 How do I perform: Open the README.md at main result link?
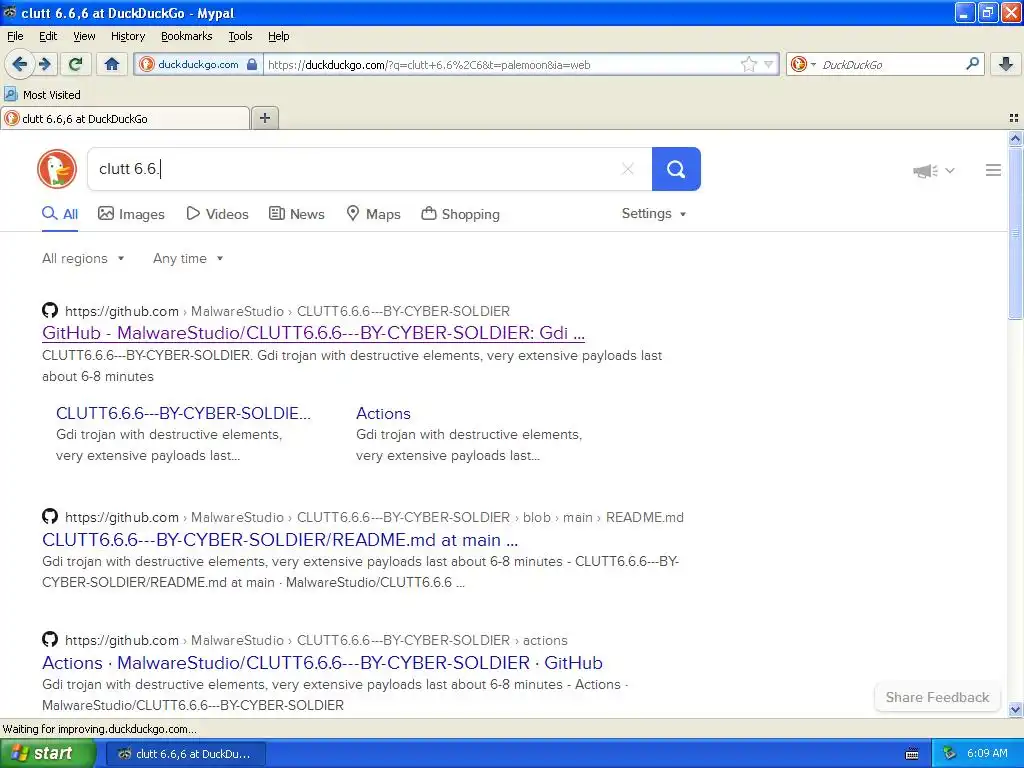tap(280, 540)
